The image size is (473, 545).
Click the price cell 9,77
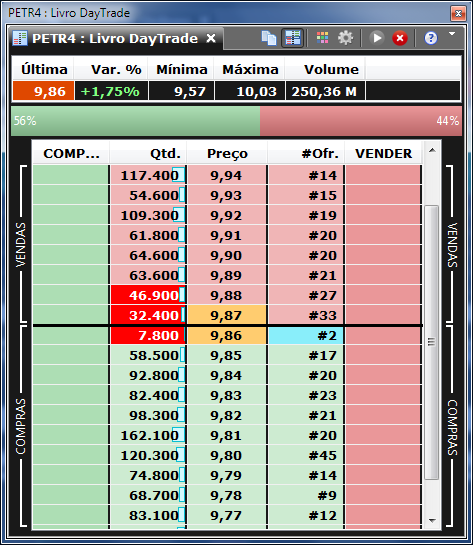[x=227, y=515]
